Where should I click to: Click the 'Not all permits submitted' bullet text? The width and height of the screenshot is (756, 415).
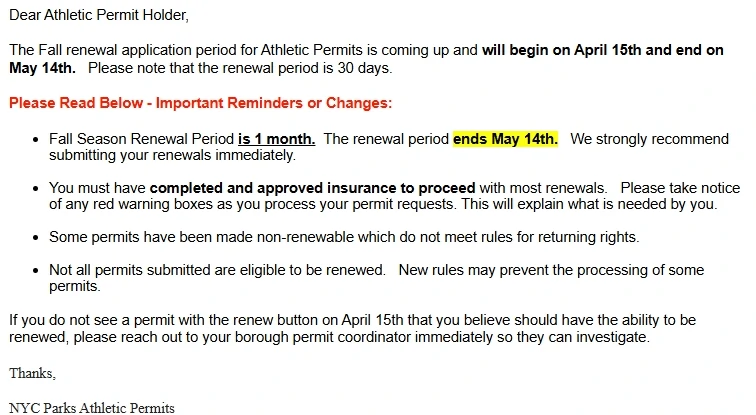217,270
